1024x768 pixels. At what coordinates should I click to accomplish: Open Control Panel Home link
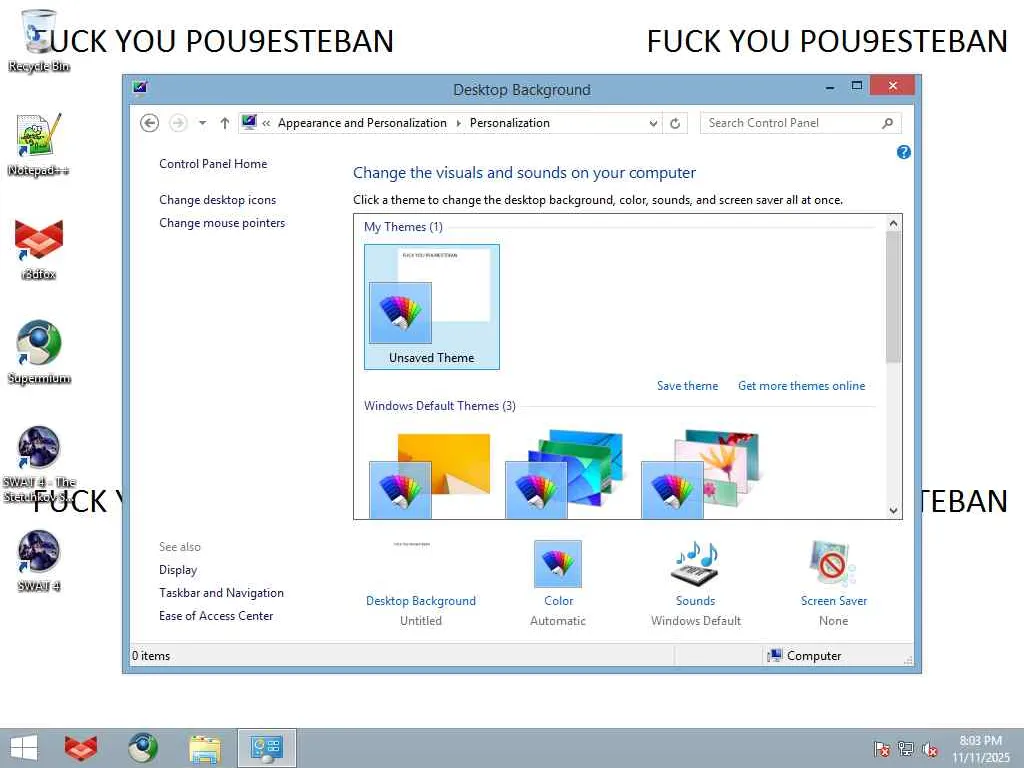[213, 164]
